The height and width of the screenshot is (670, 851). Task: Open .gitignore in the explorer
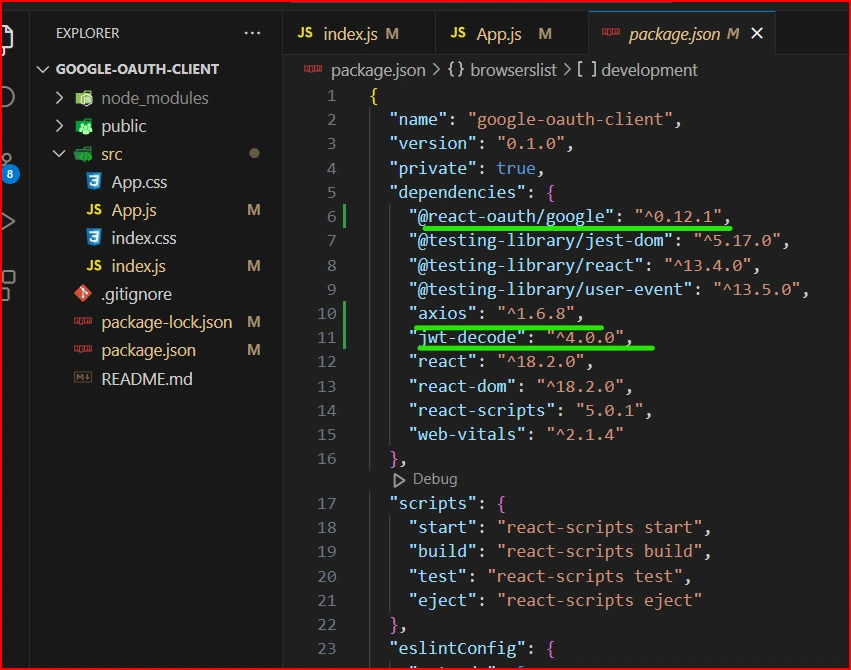point(136,294)
